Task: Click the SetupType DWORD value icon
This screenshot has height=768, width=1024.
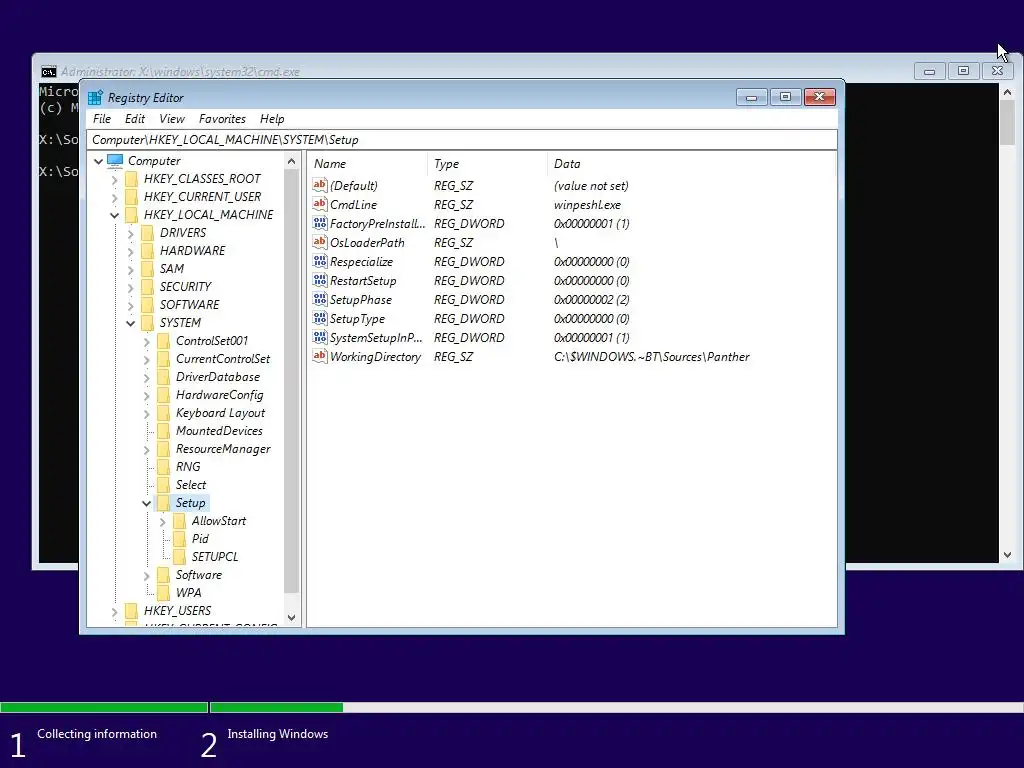Action: [x=319, y=318]
